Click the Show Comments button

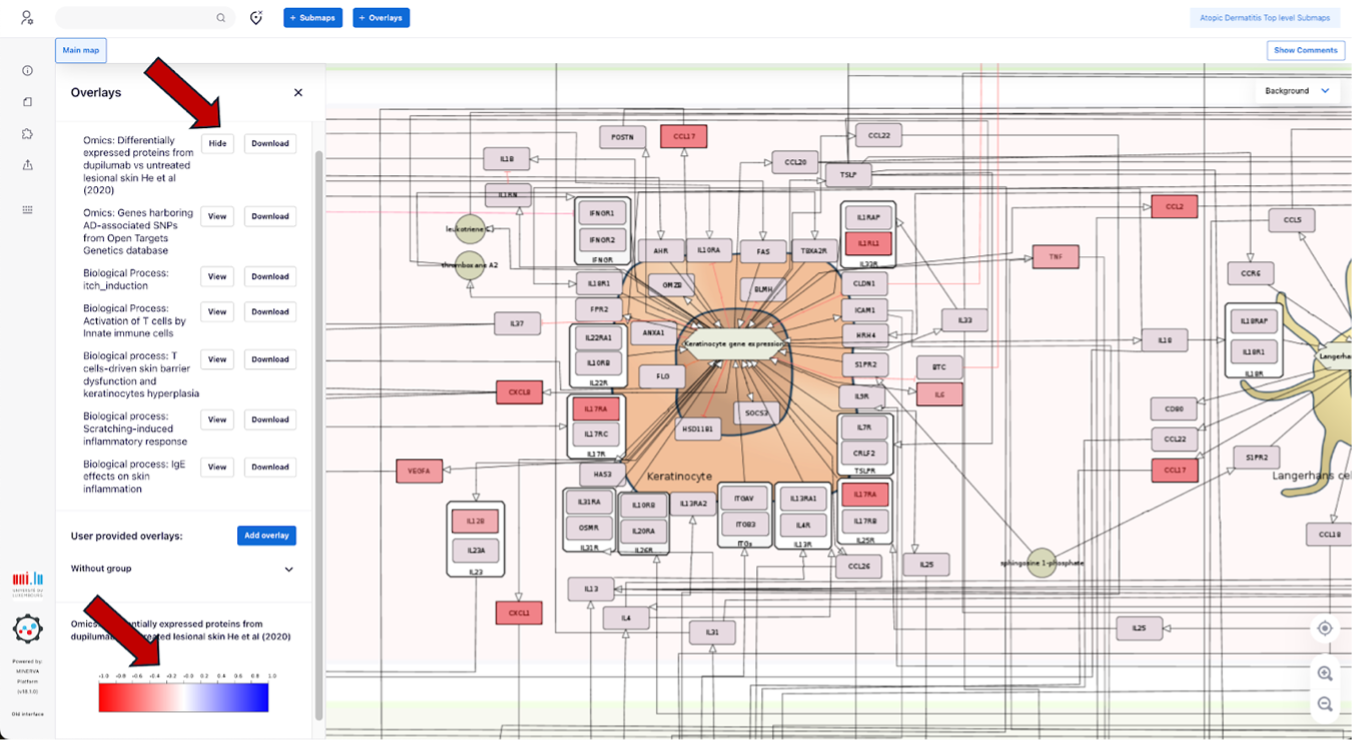click(x=1305, y=50)
